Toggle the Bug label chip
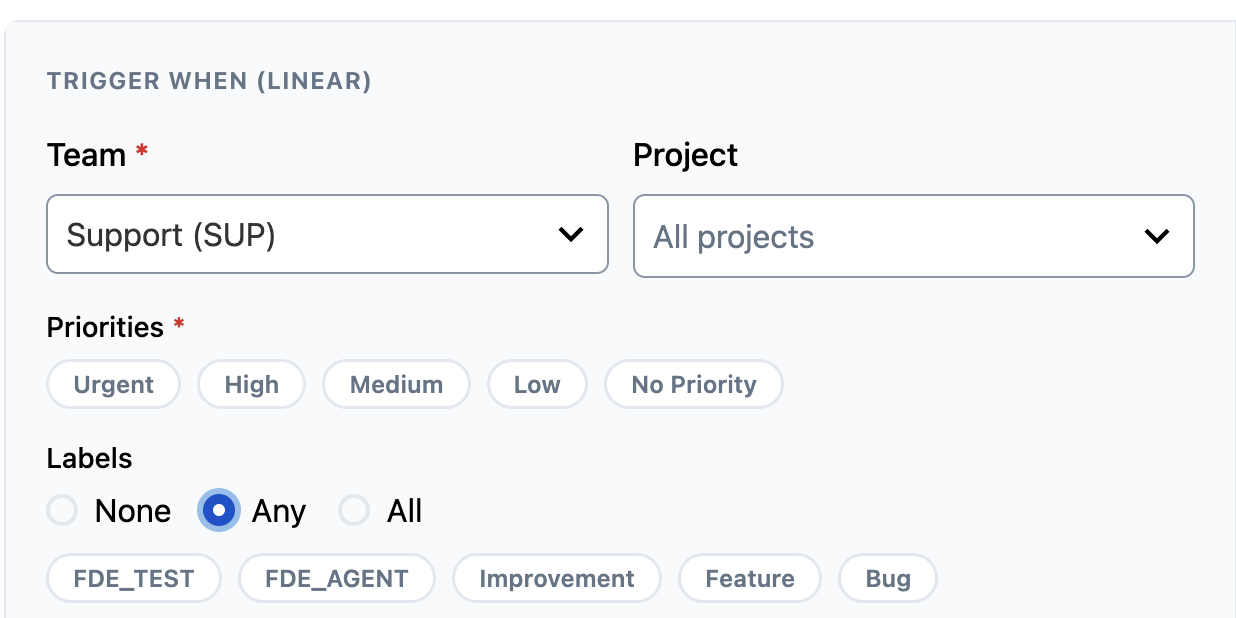Image resolution: width=1236 pixels, height=618 pixels. tap(888, 579)
